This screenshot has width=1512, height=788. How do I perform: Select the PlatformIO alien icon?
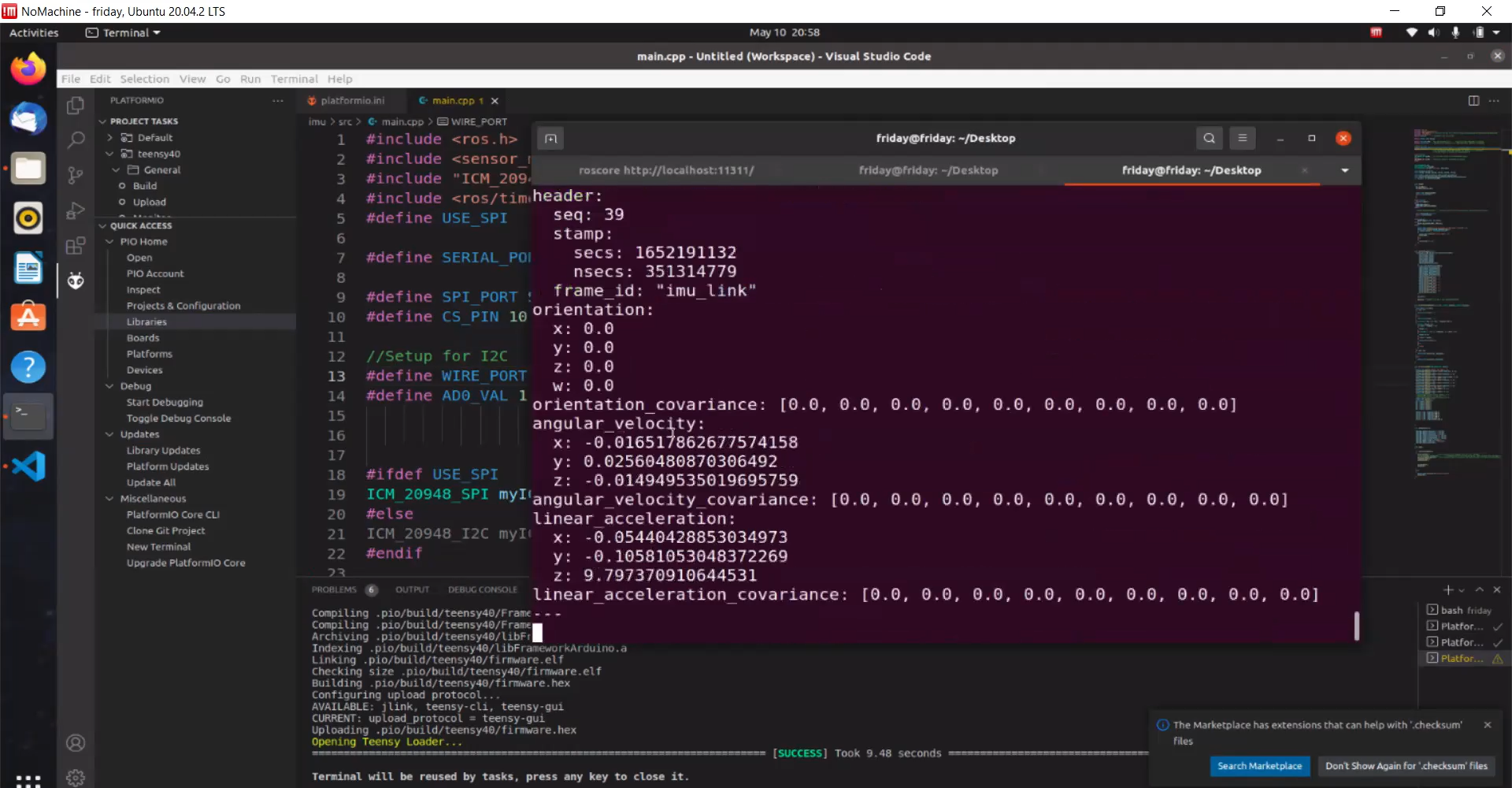(76, 281)
